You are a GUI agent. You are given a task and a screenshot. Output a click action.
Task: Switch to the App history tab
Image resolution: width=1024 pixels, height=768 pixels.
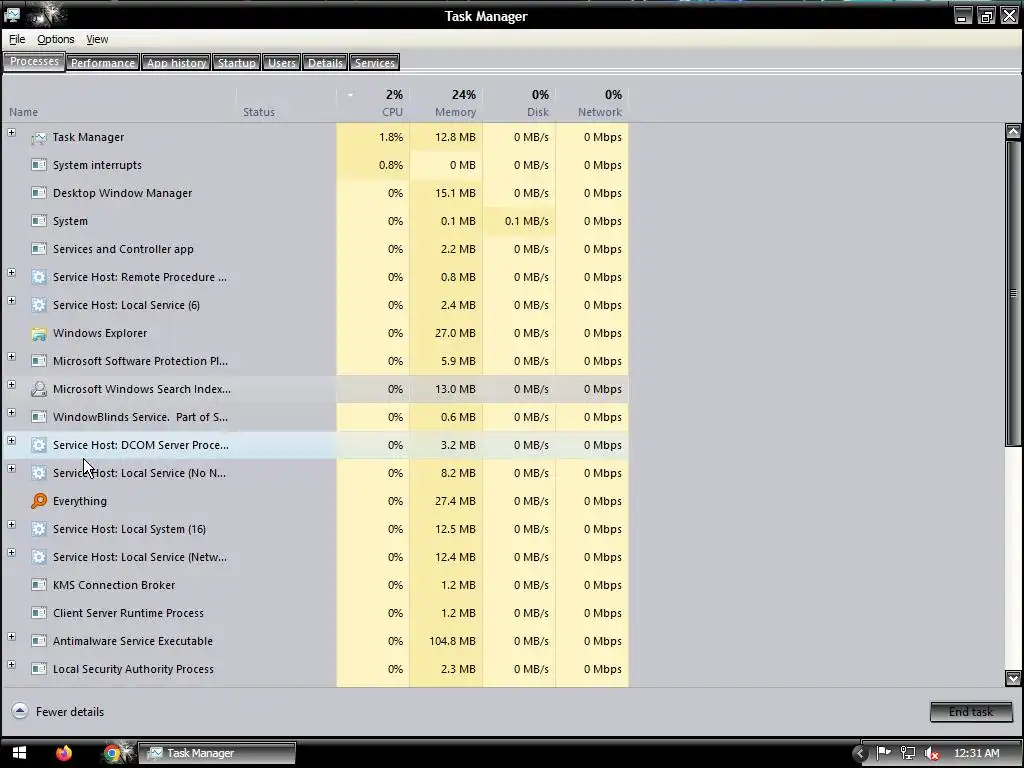click(x=176, y=63)
